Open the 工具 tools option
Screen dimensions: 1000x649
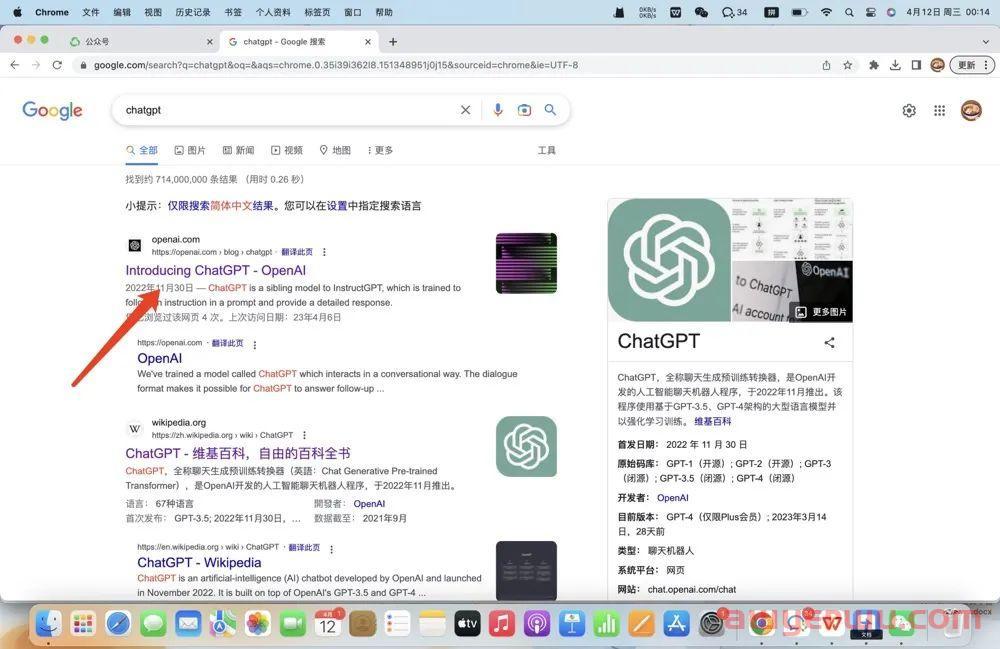(547, 150)
